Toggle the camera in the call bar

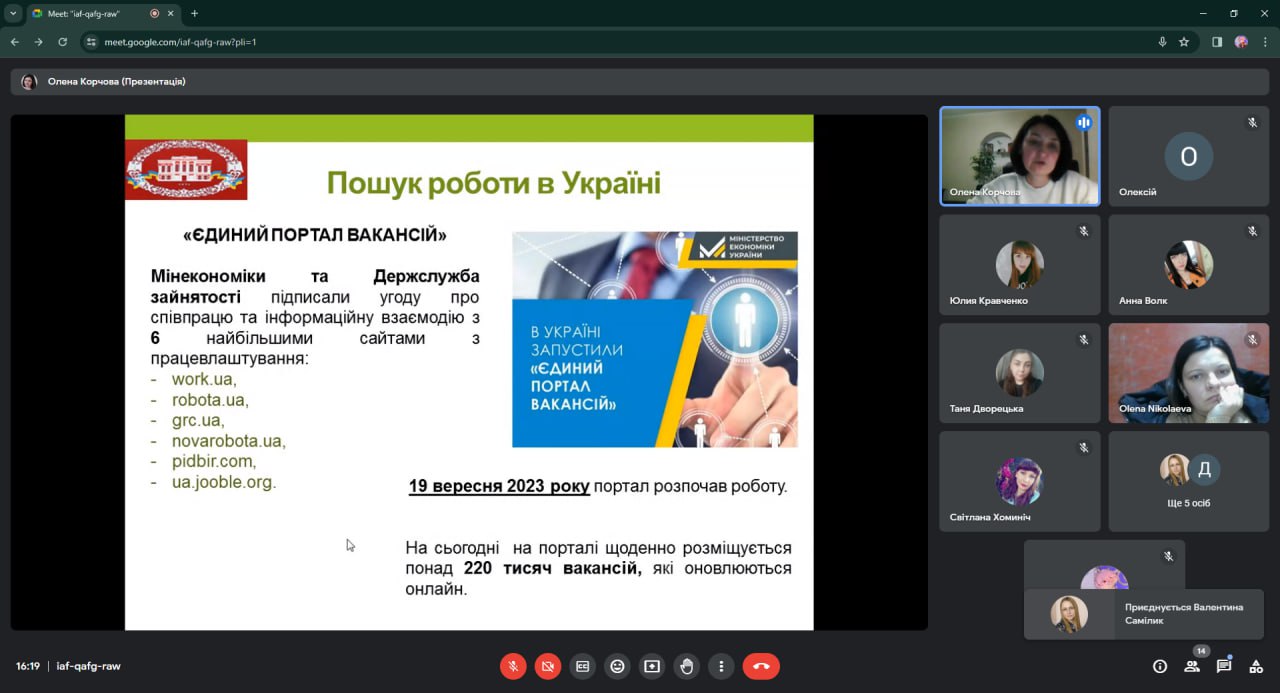coord(548,666)
